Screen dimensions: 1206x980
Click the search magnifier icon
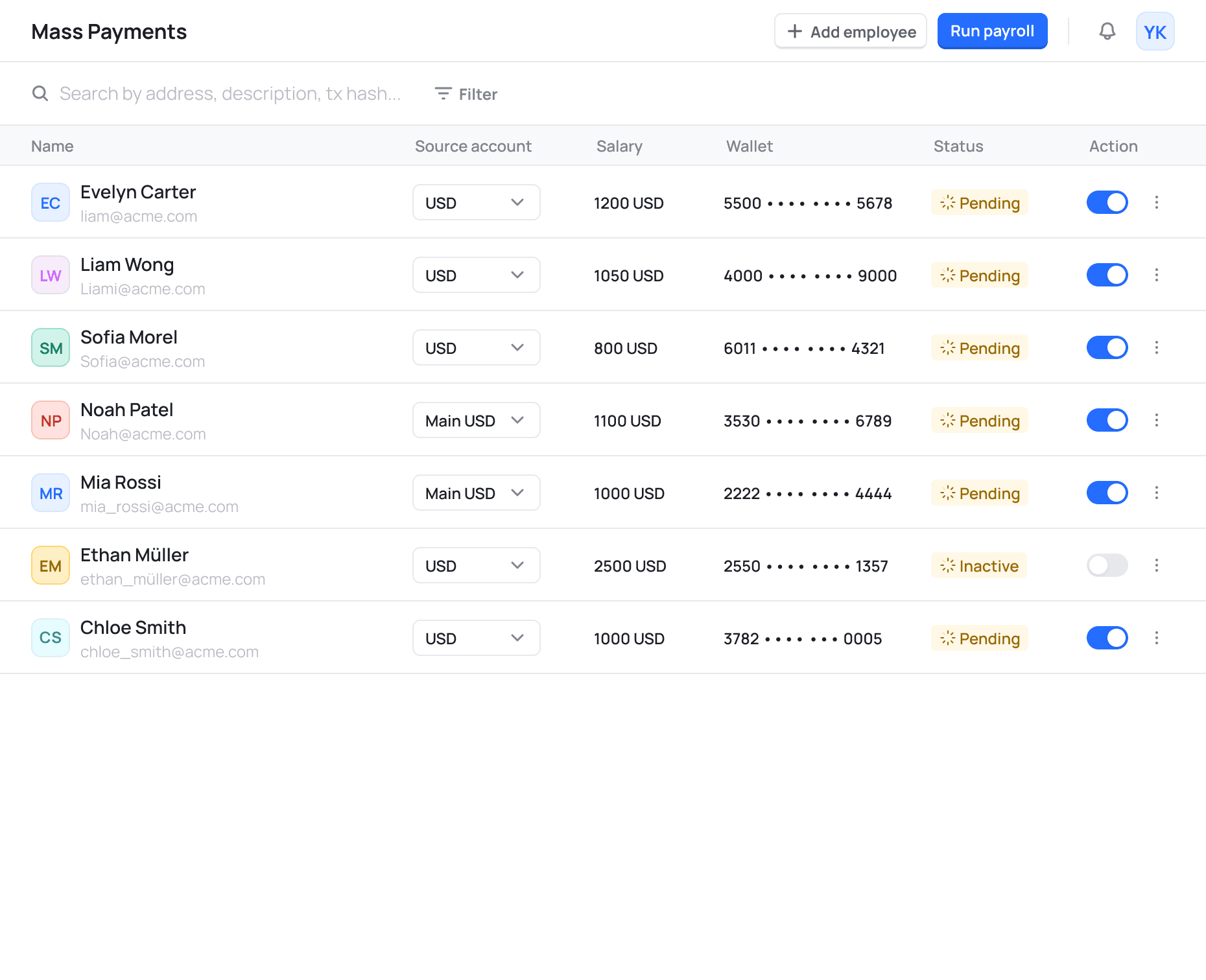40,93
